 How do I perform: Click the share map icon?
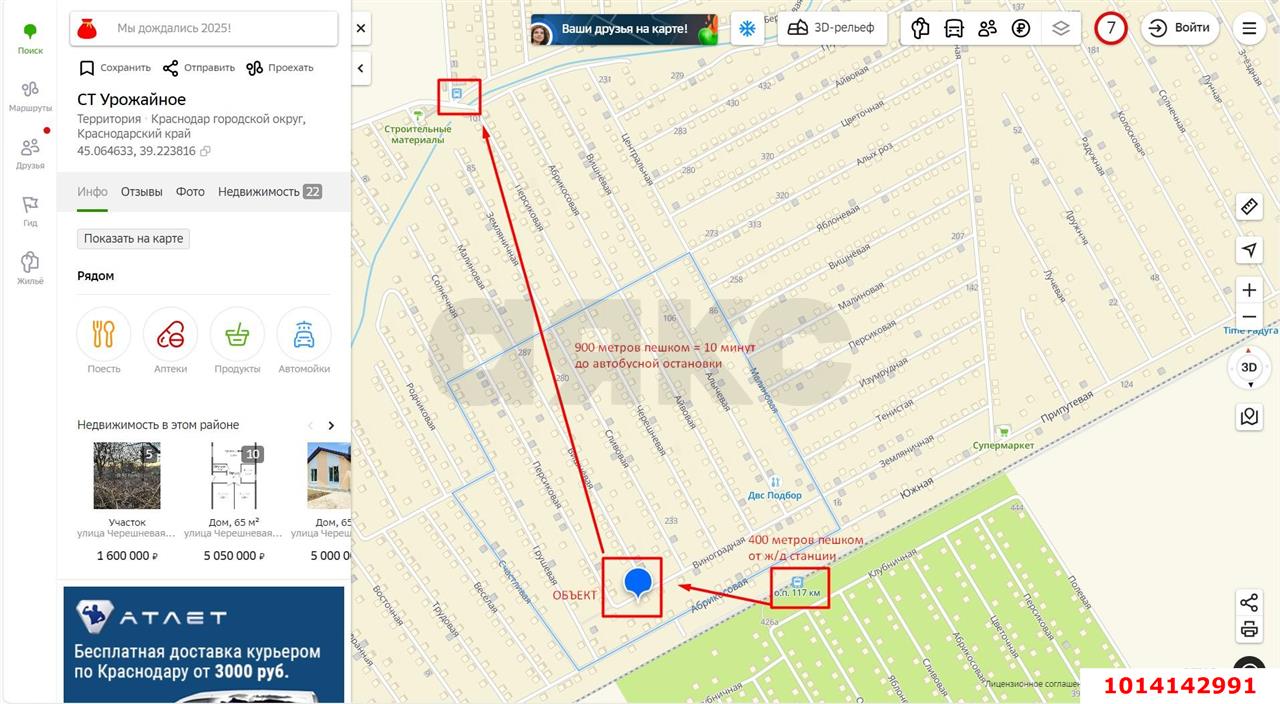point(1249,602)
